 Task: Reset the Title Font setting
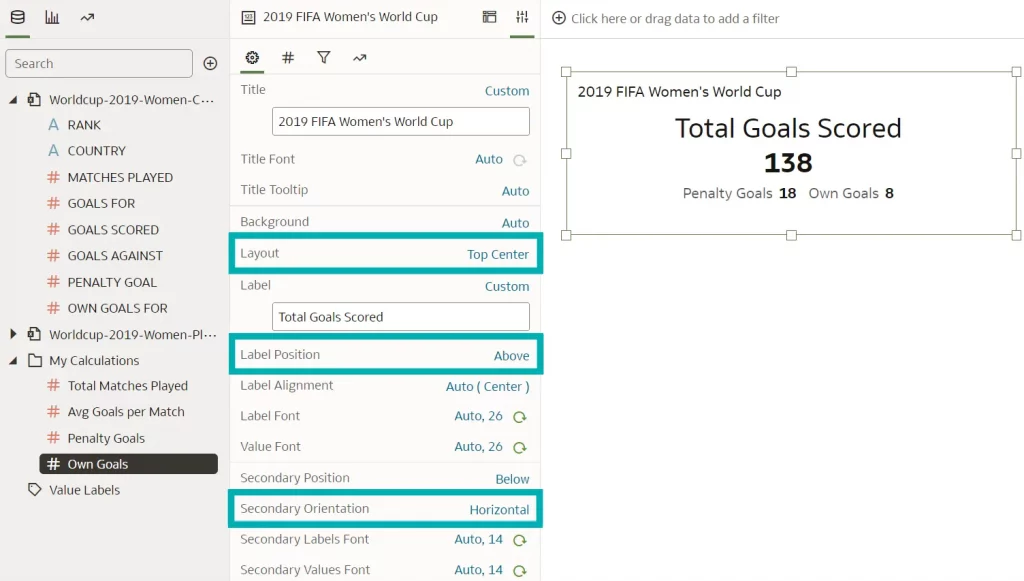point(519,159)
